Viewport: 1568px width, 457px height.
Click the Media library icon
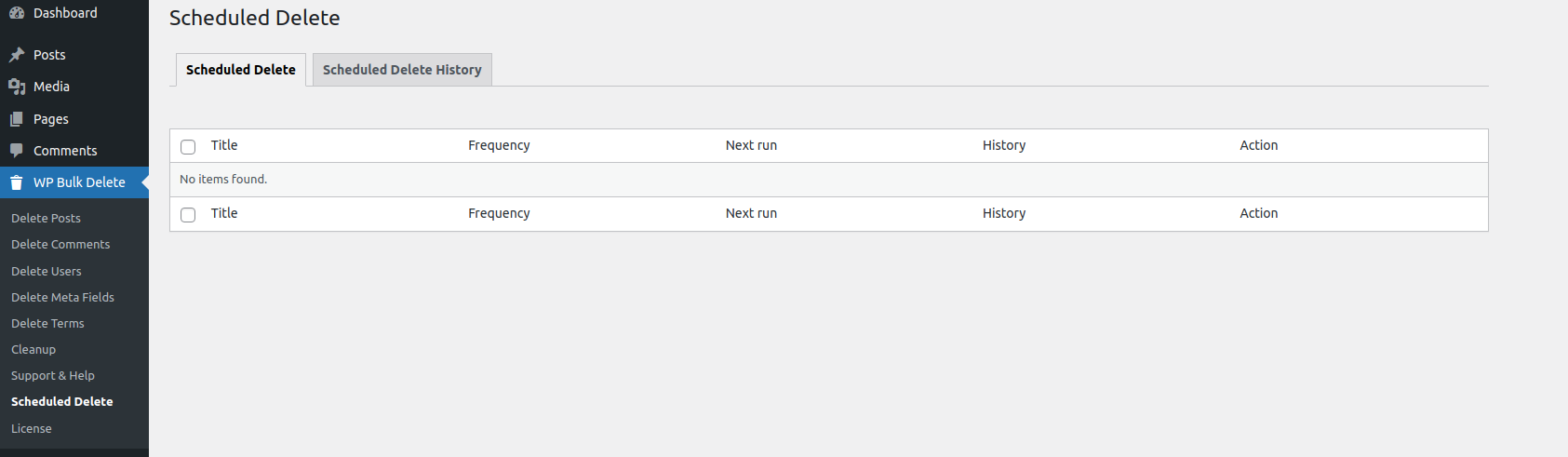pos(17,87)
